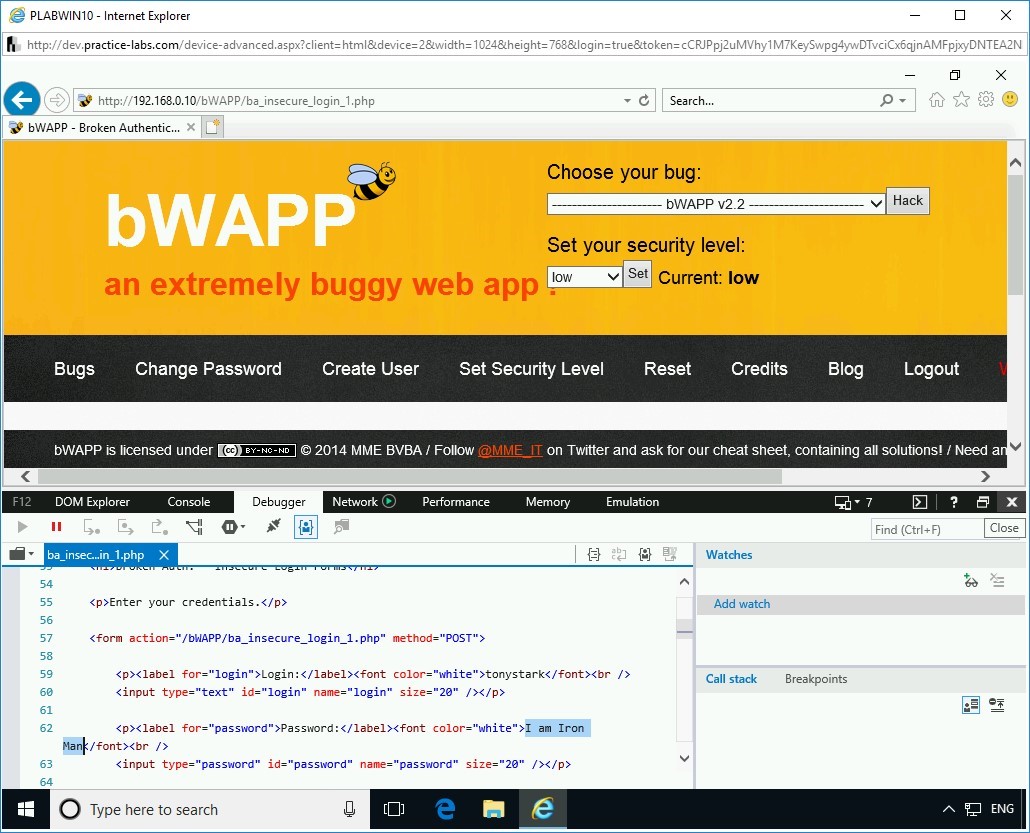Open Internet Explorer favorites star icon
Image resolution: width=1030 pixels, height=833 pixels.
tap(960, 100)
